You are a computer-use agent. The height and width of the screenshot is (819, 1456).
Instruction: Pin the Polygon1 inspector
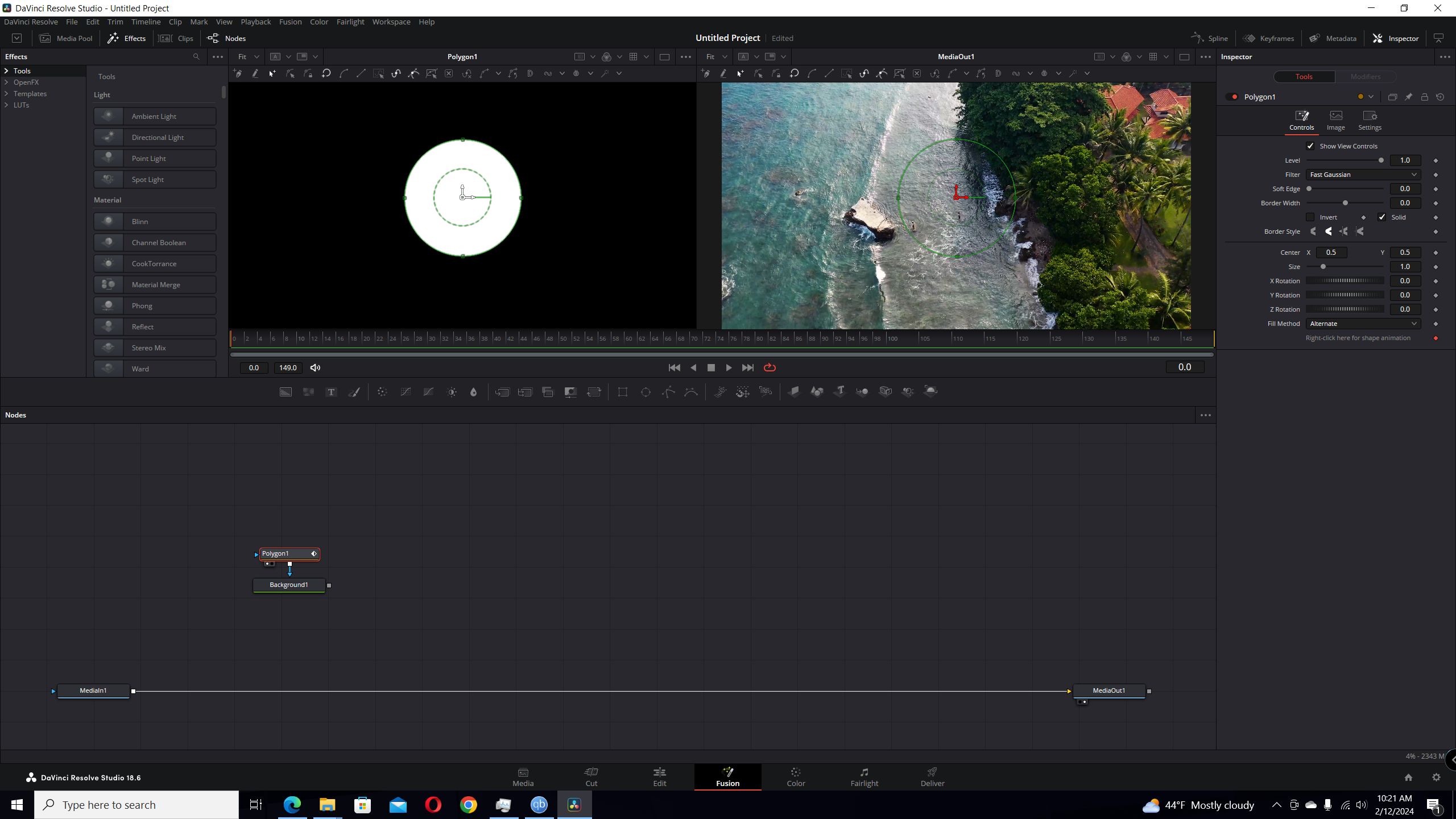1409,97
